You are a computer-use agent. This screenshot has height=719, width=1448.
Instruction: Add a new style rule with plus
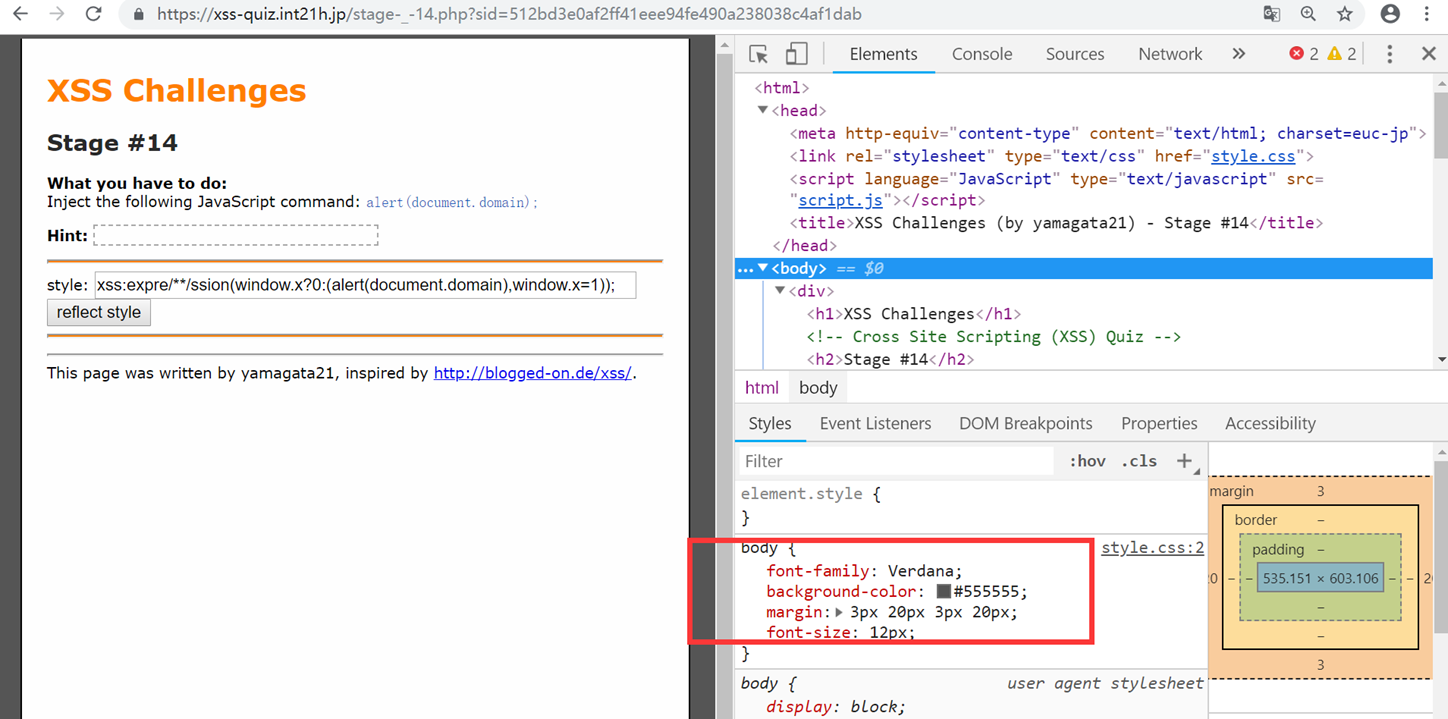pos(1184,461)
